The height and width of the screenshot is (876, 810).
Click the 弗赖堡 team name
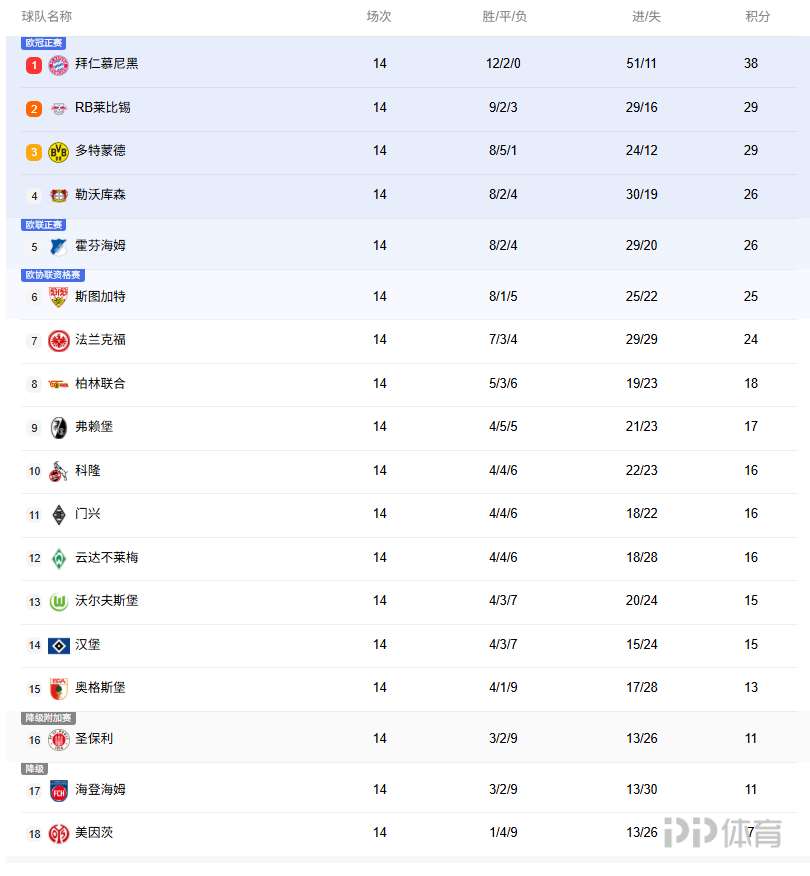click(94, 427)
